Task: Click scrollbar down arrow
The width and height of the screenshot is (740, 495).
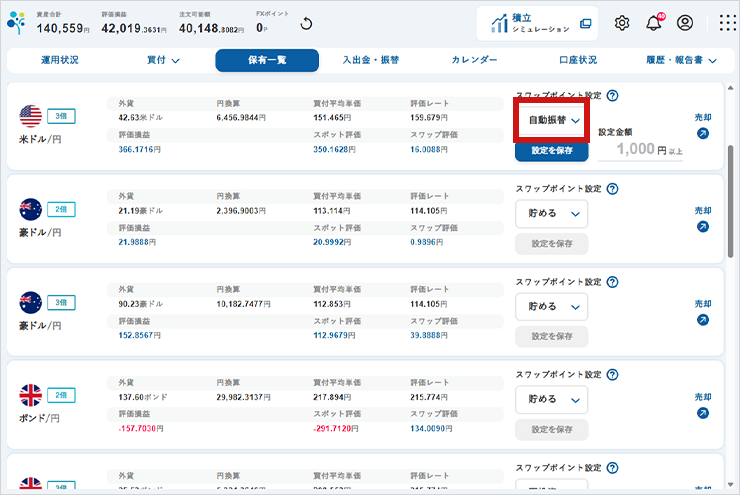Action: [x=731, y=485]
